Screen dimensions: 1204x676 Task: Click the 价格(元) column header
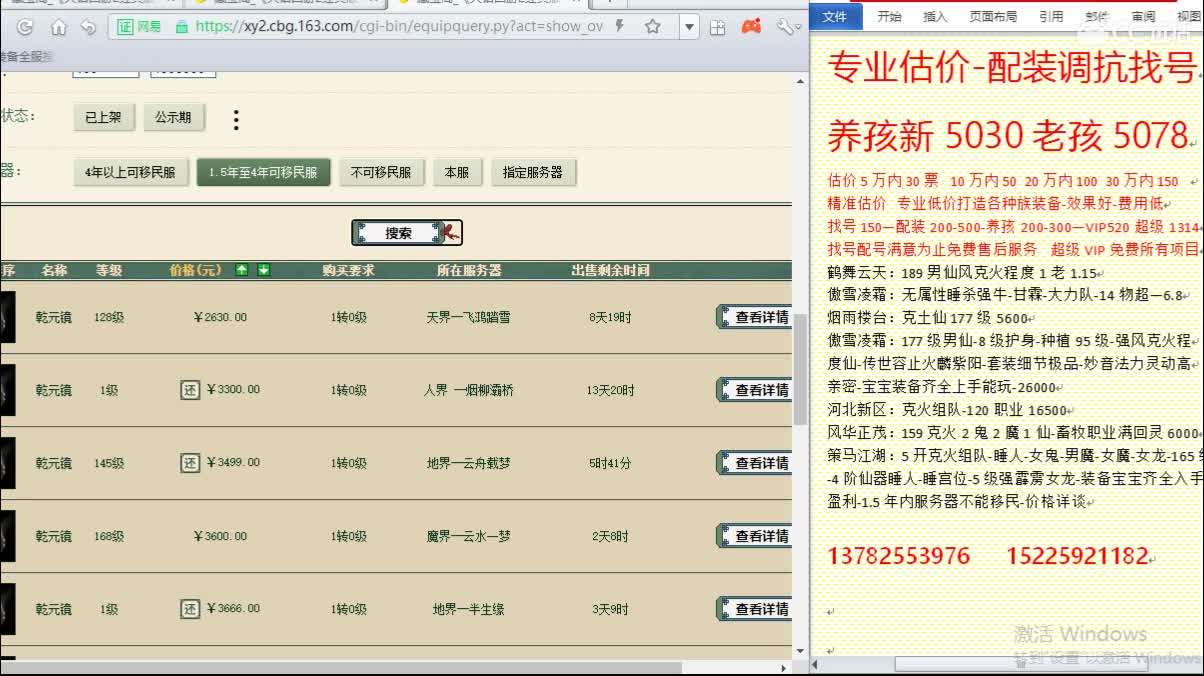[x=196, y=270]
